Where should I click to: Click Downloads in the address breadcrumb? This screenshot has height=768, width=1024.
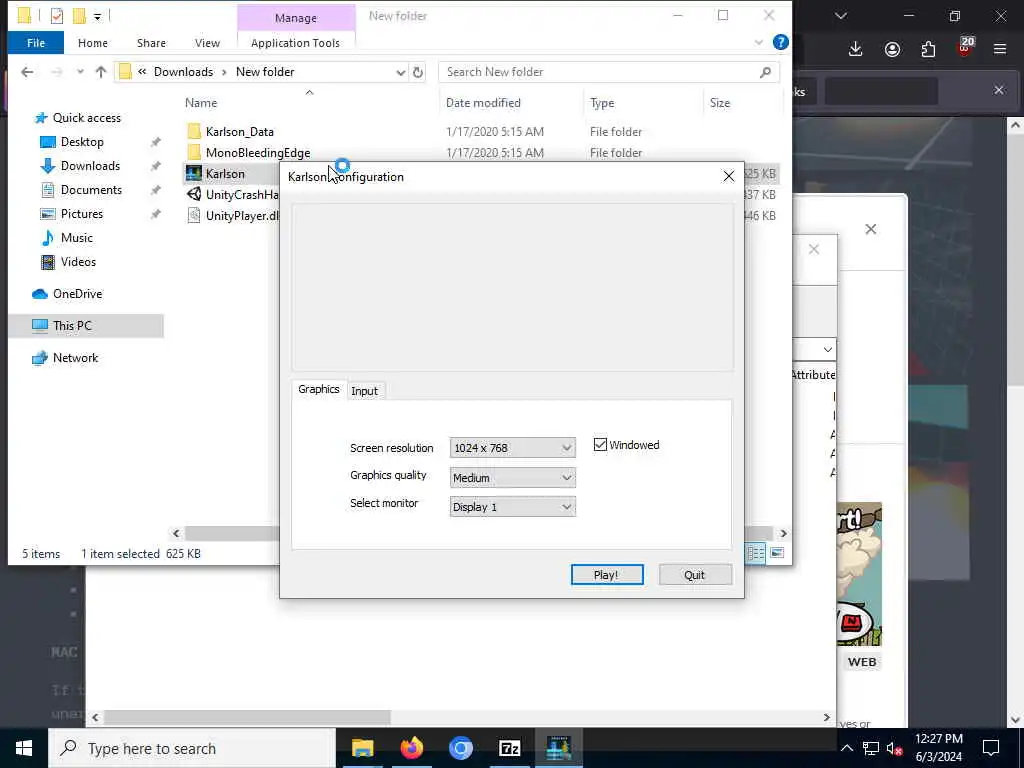[184, 72]
